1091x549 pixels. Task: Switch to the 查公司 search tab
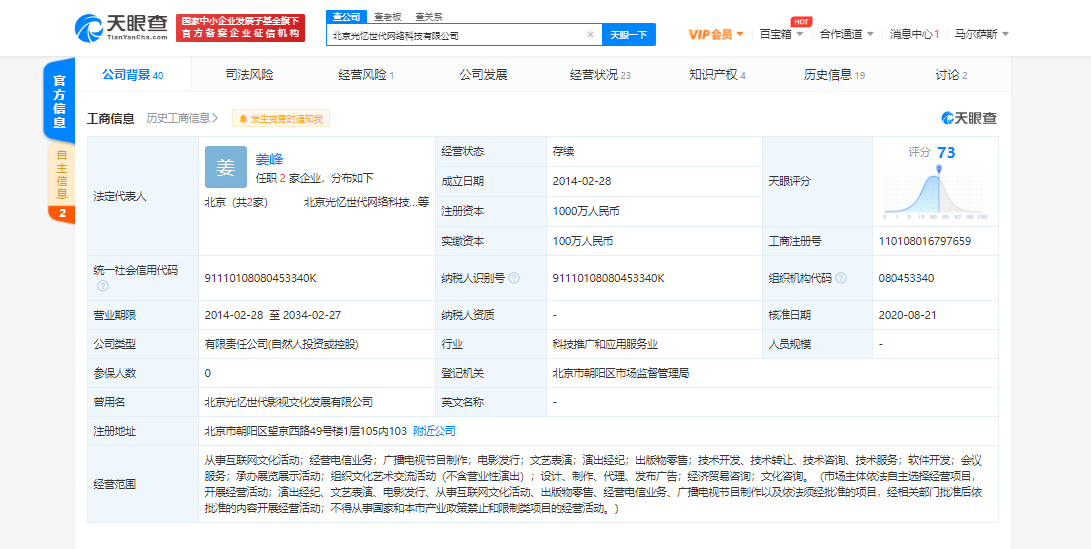[346, 17]
